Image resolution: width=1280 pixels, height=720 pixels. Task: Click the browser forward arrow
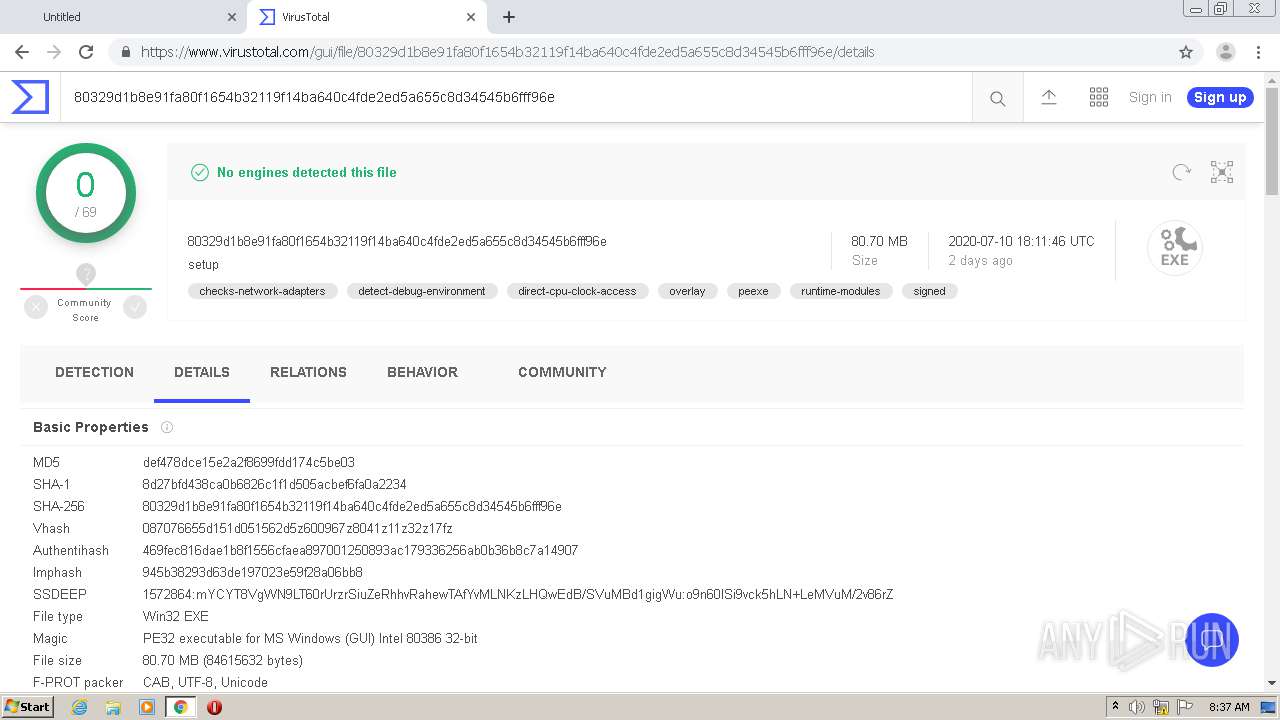pos(54,52)
